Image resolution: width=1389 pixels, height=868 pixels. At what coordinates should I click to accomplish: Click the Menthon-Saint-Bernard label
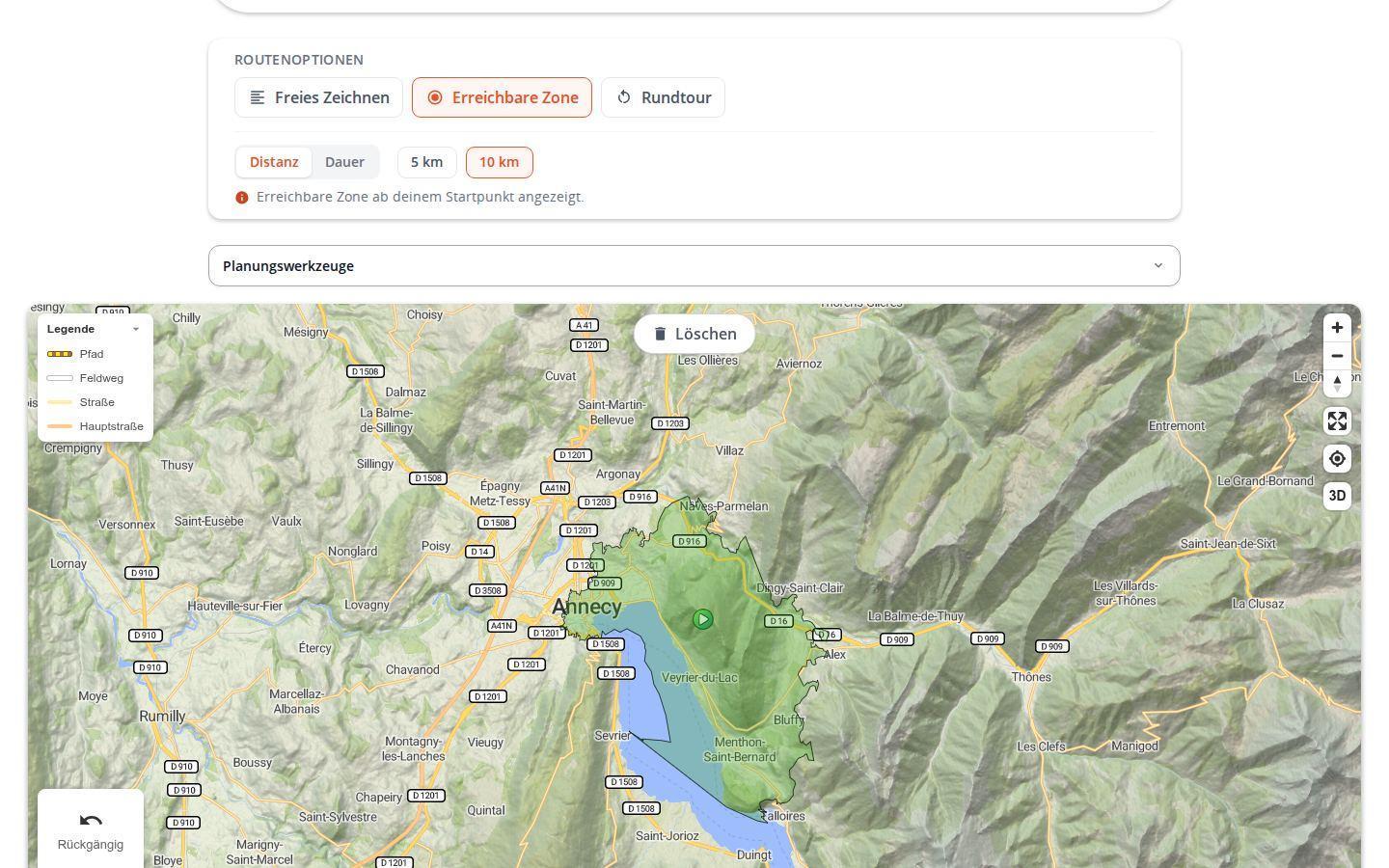(740, 749)
